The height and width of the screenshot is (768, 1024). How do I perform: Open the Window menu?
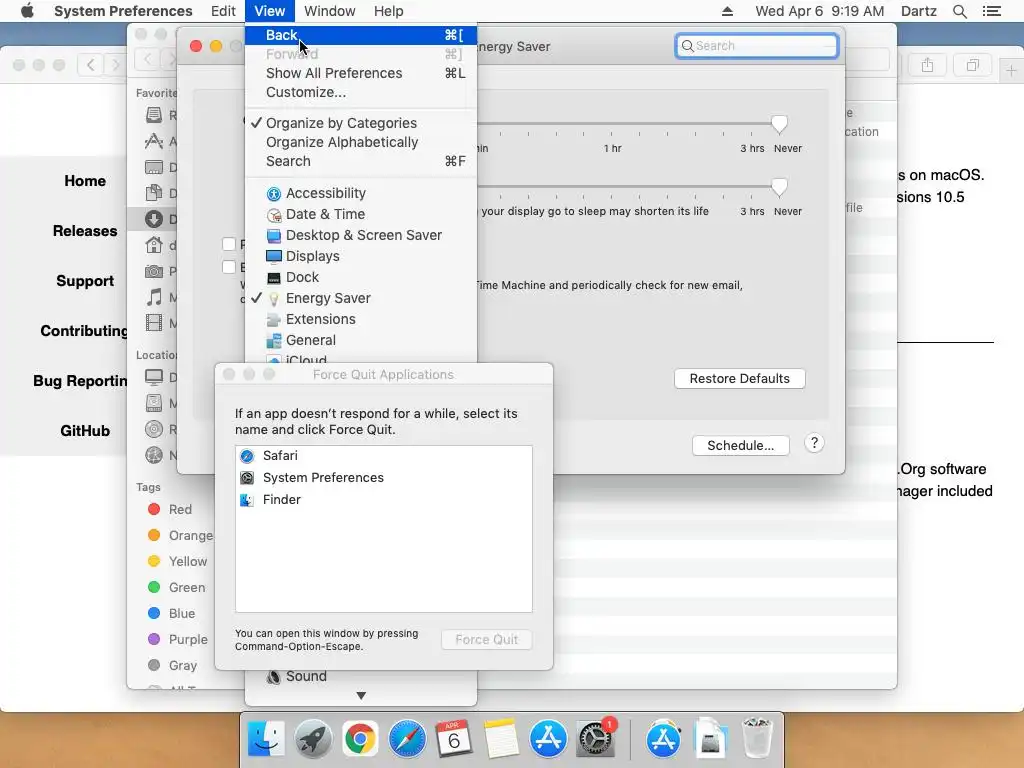coord(330,11)
